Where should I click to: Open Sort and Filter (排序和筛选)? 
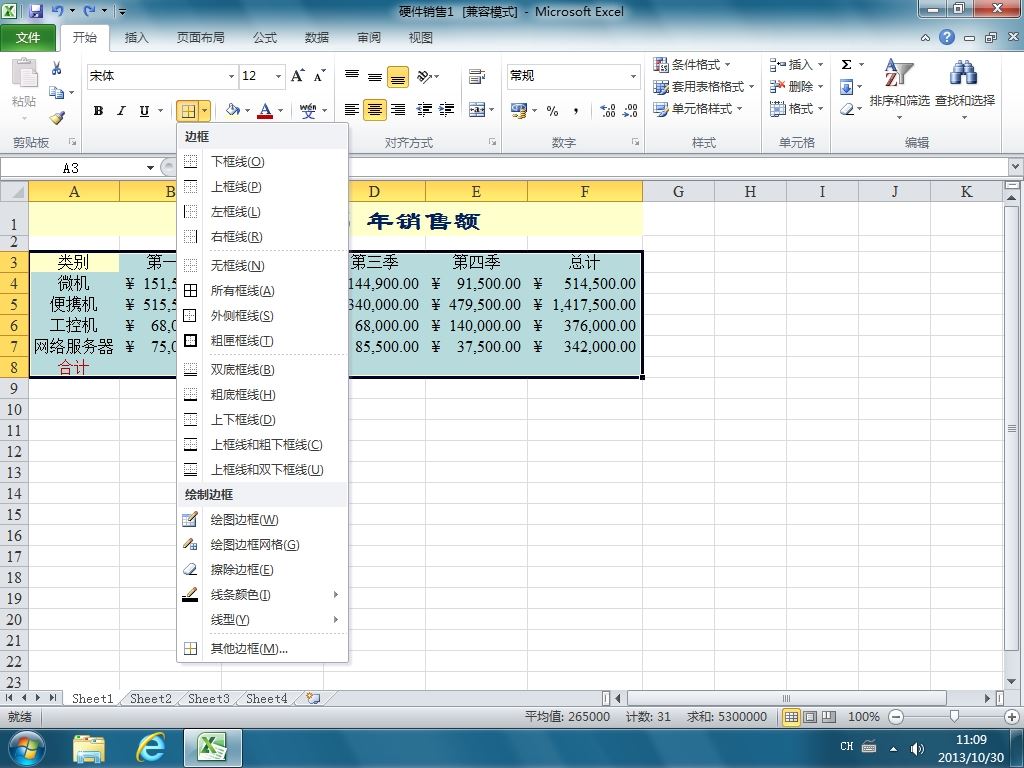[x=899, y=88]
